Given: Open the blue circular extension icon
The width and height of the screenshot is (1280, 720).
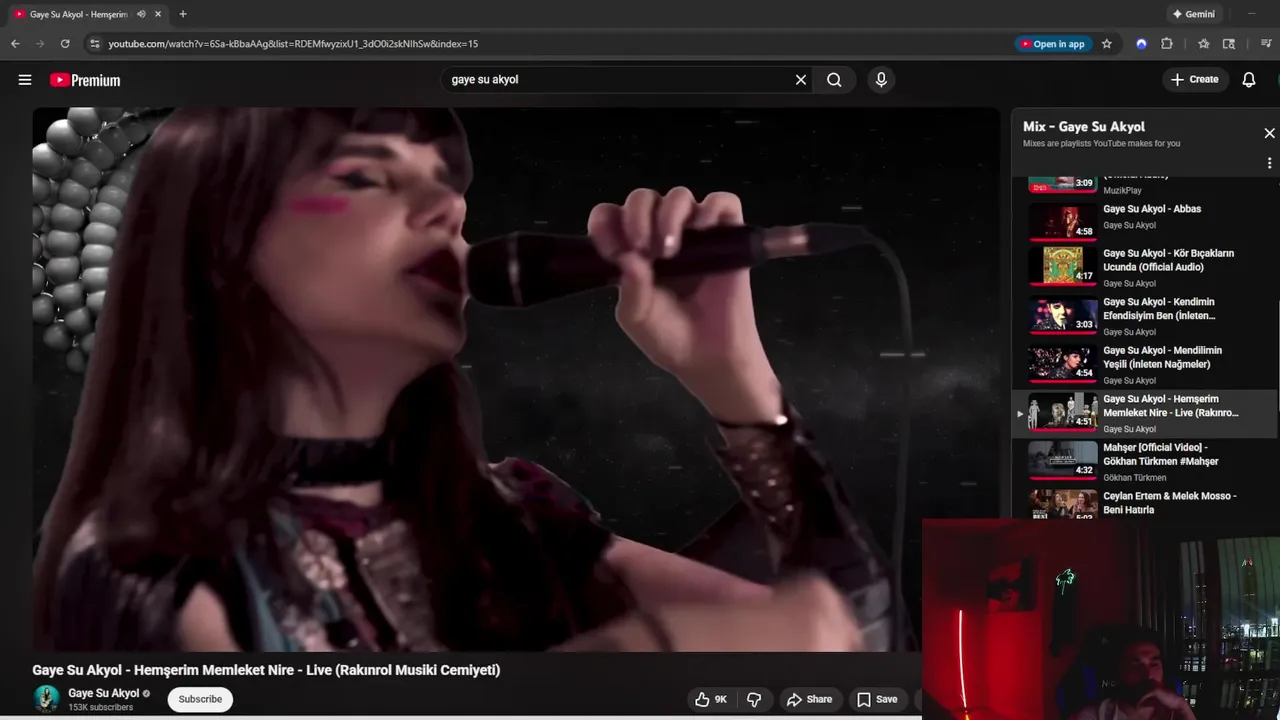Looking at the screenshot, I should 1141,44.
